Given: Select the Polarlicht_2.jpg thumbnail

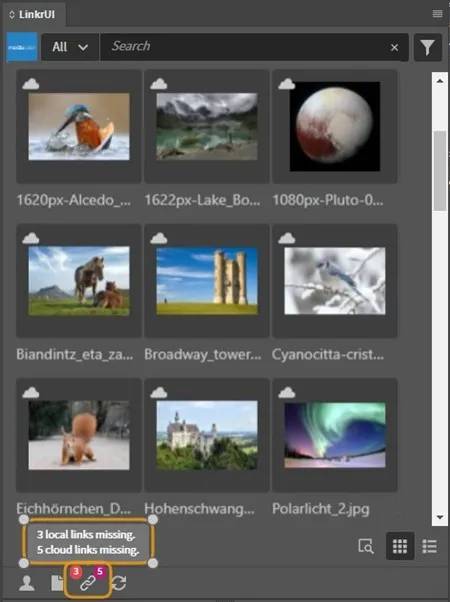Looking at the screenshot, I should pyautogui.click(x=334, y=435).
